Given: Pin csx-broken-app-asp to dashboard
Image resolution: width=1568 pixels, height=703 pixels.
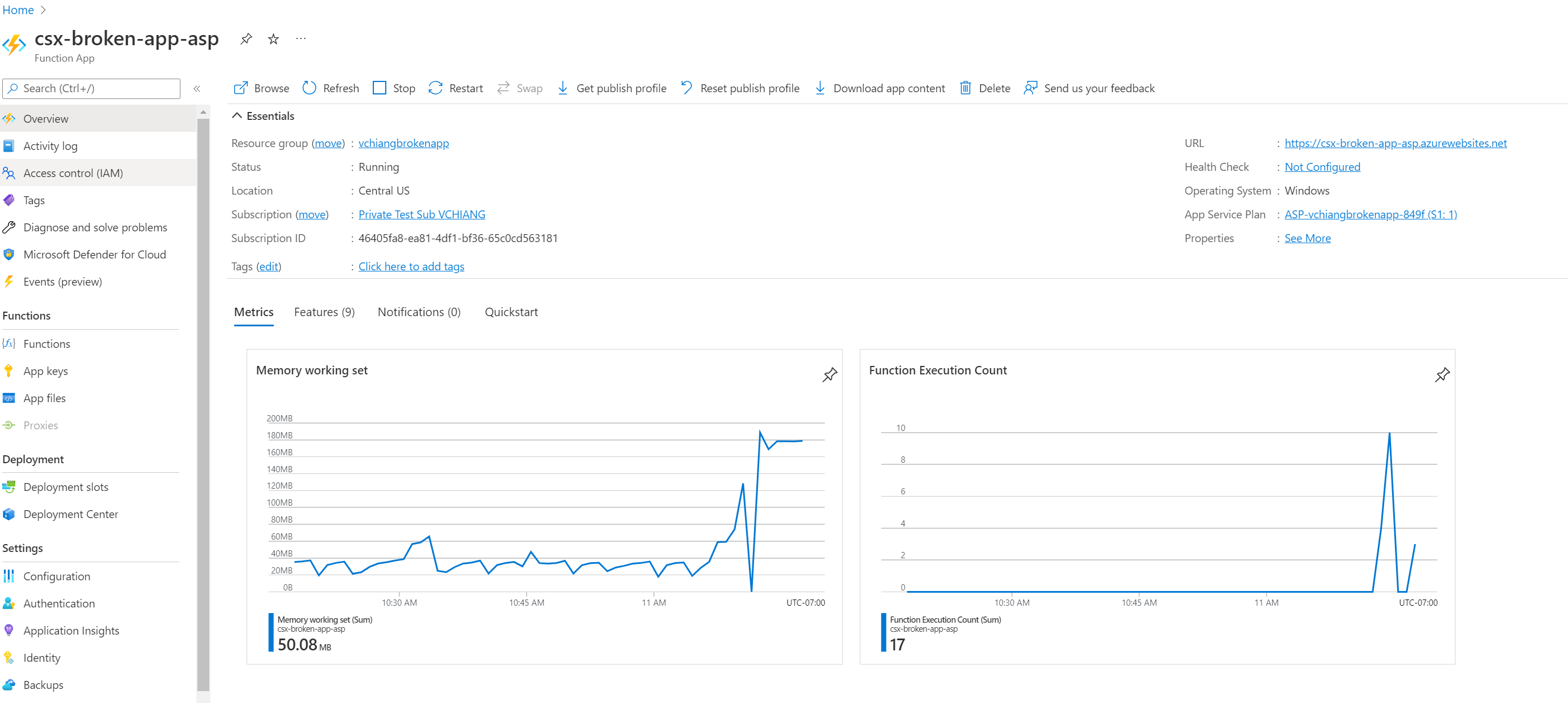Looking at the screenshot, I should 246,39.
